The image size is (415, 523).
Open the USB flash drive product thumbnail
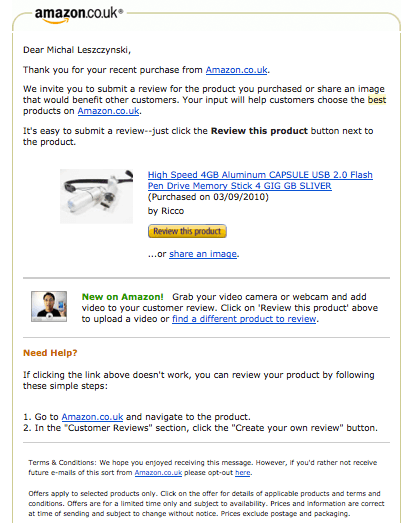click(96, 196)
